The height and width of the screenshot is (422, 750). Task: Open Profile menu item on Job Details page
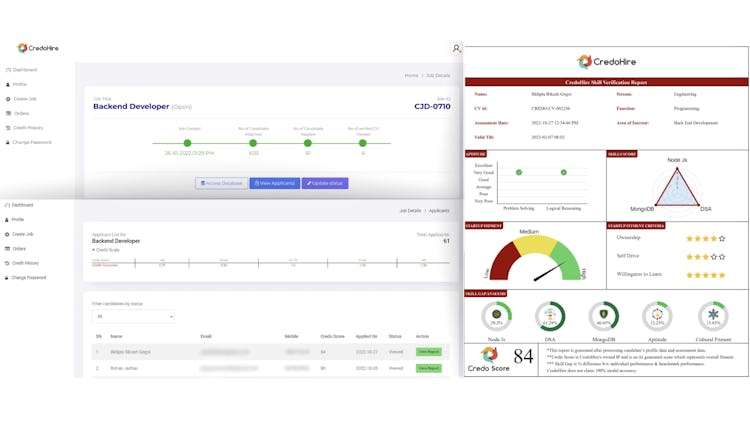coord(20,84)
